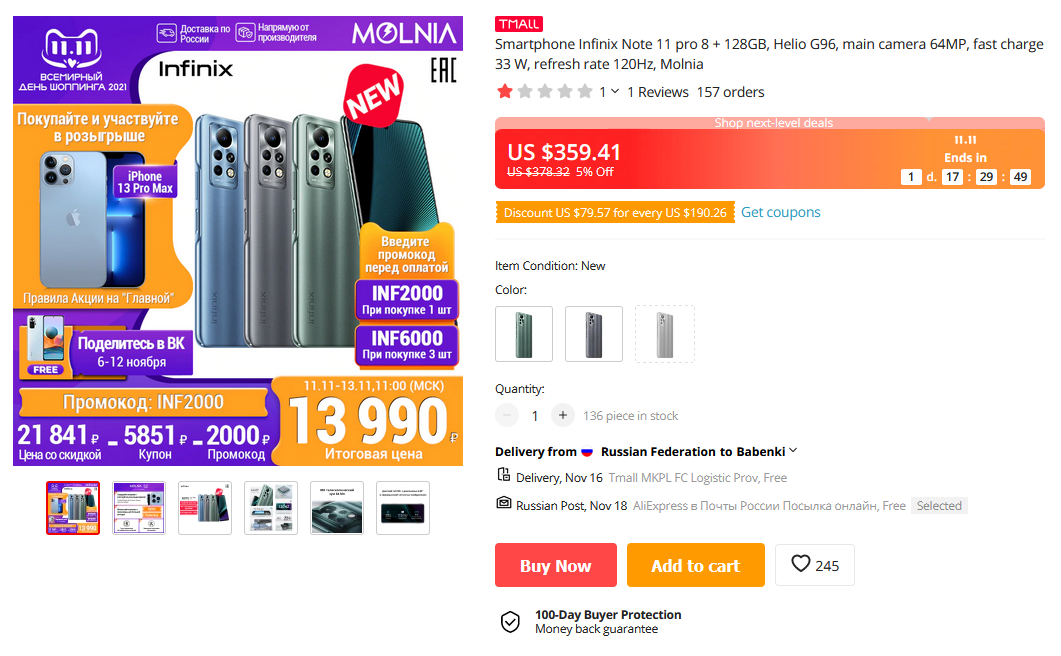Select the silver phone color option
Screen dimensions: 1061x656
pyautogui.click(x=664, y=334)
